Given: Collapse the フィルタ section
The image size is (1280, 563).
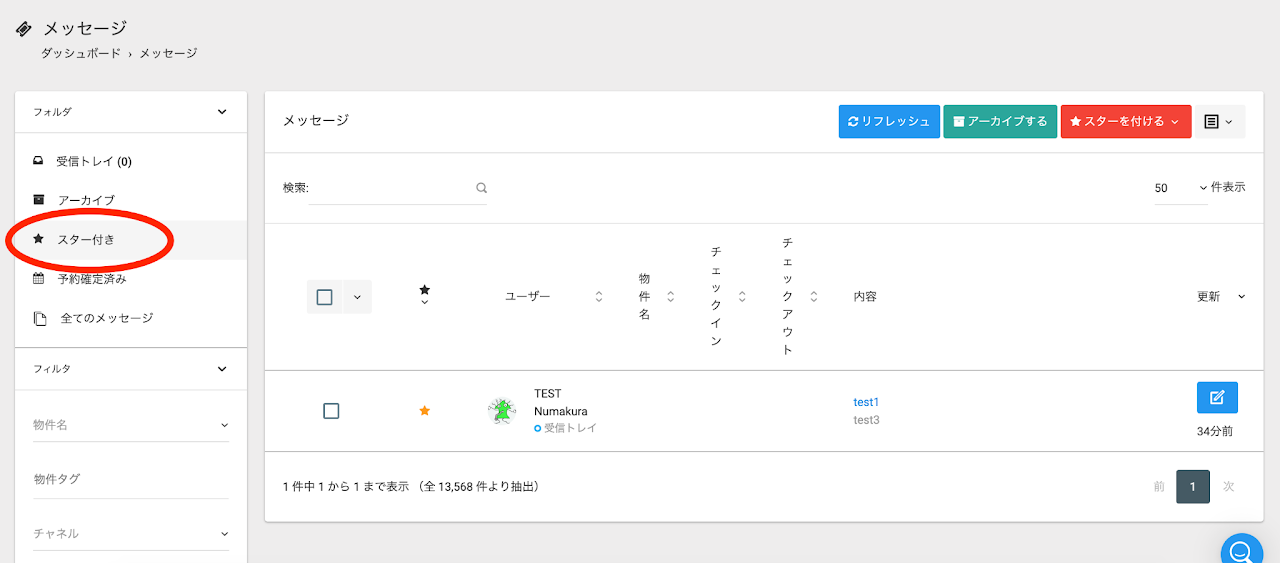Looking at the screenshot, I should [x=222, y=369].
